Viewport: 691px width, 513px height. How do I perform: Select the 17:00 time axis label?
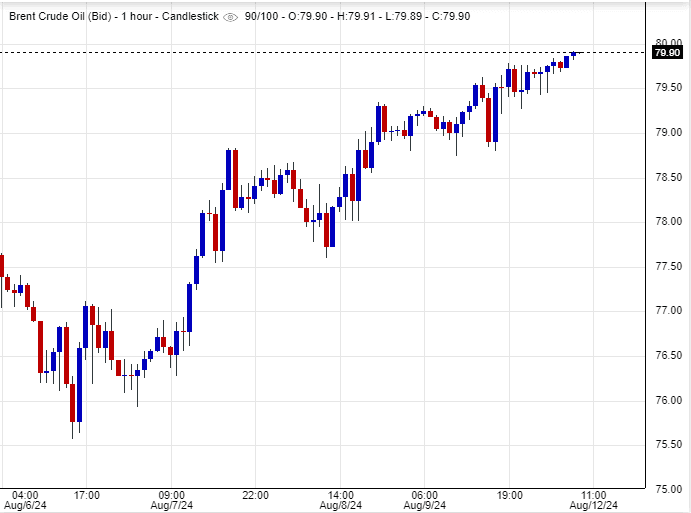(x=87, y=494)
